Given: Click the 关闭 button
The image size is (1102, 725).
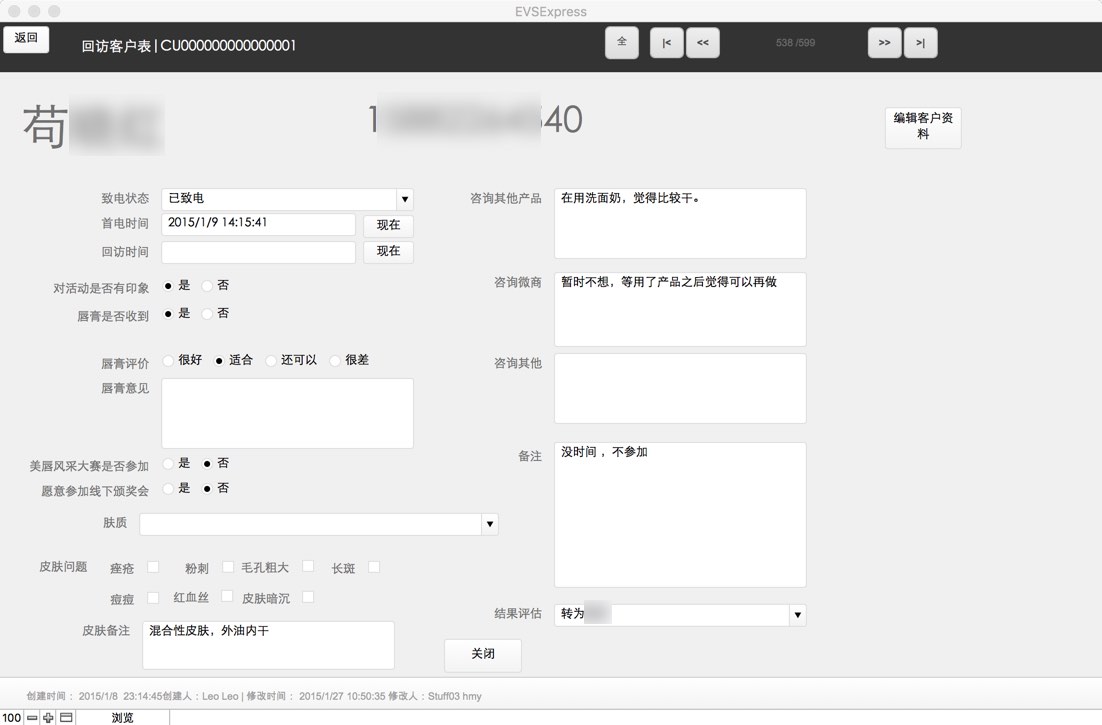Looking at the screenshot, I should tap(483, 654).
